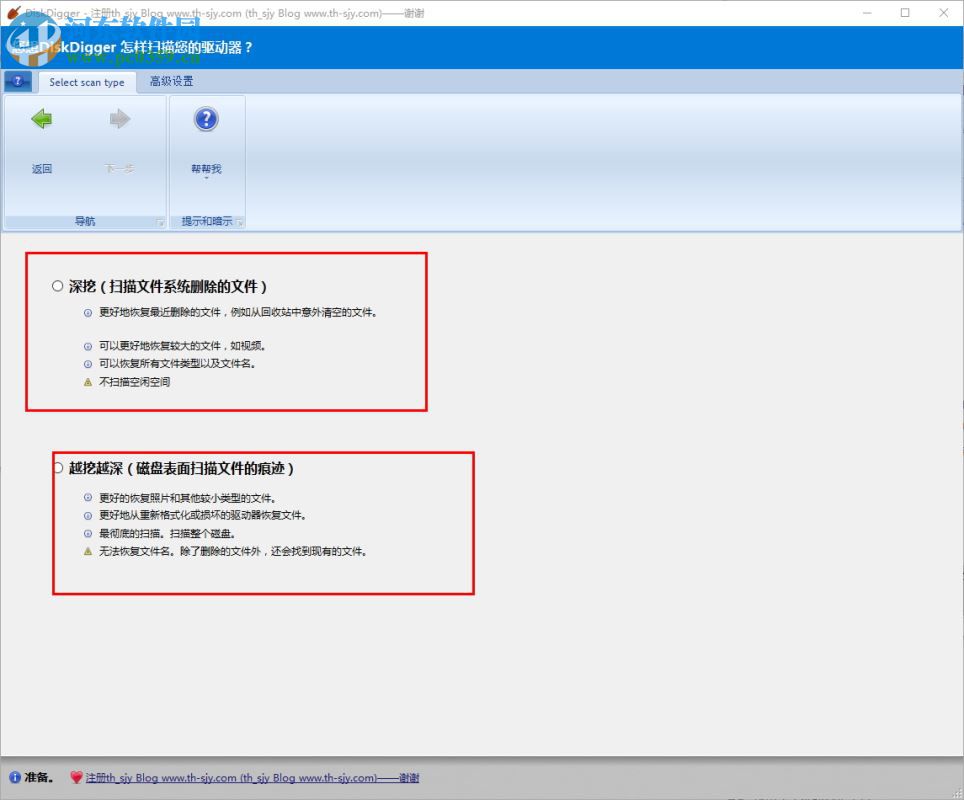The height and width of the screenshot is (800, 964).
Task: Click the warning triangle beside 不扫描空闲空间
Action: point(88,381)
